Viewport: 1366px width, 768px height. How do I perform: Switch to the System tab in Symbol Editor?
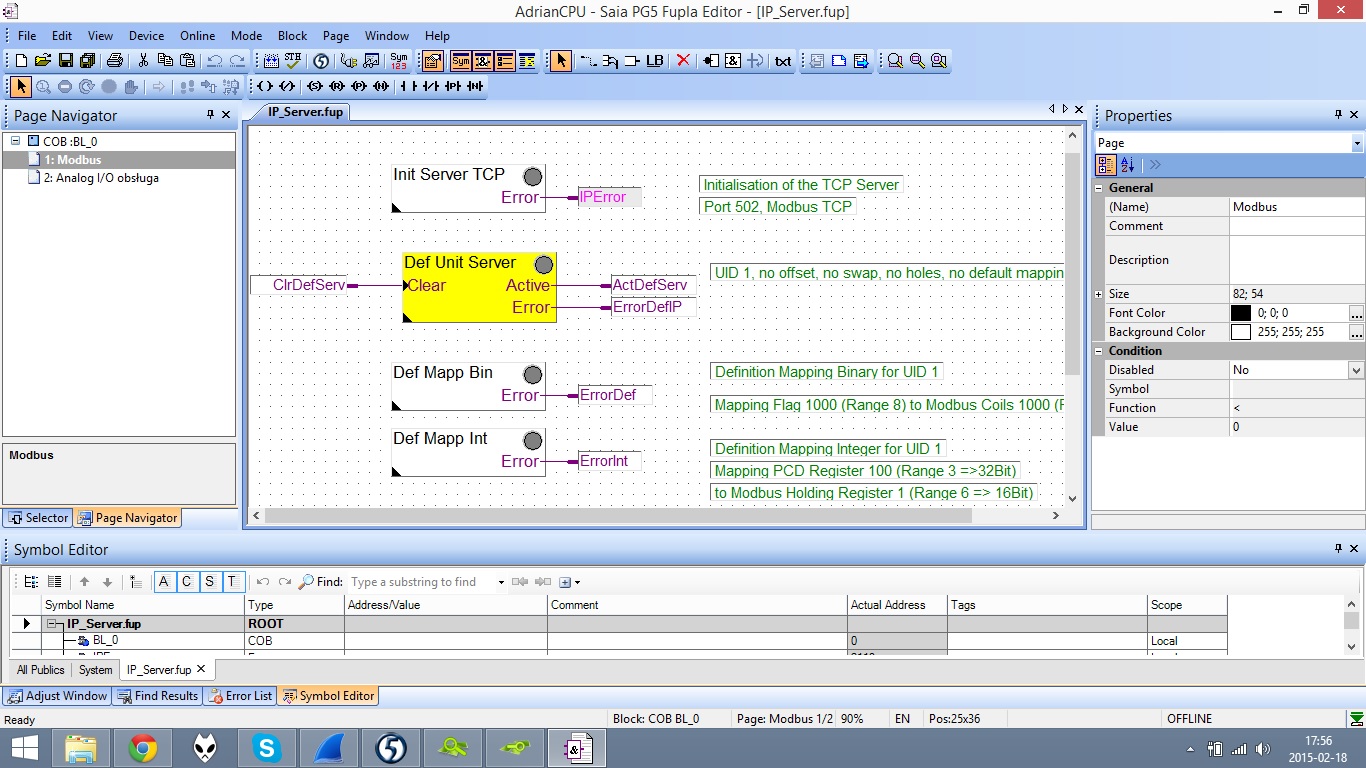click(95, 670)
